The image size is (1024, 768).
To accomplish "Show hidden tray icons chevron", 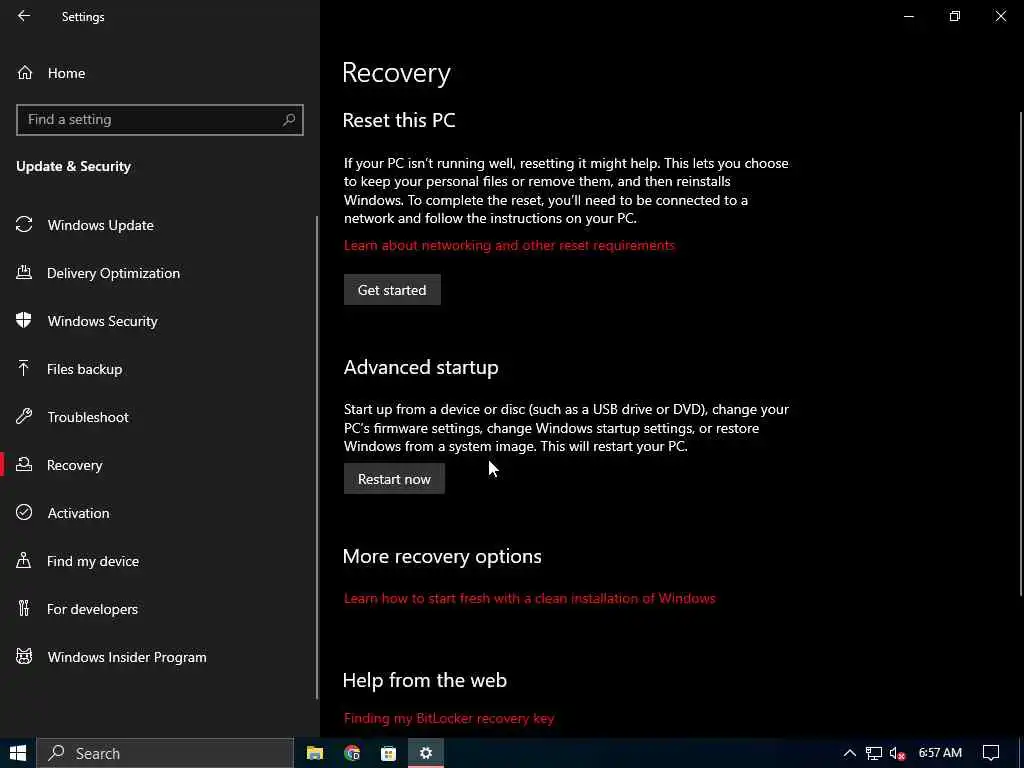I will tap(850, 753).
